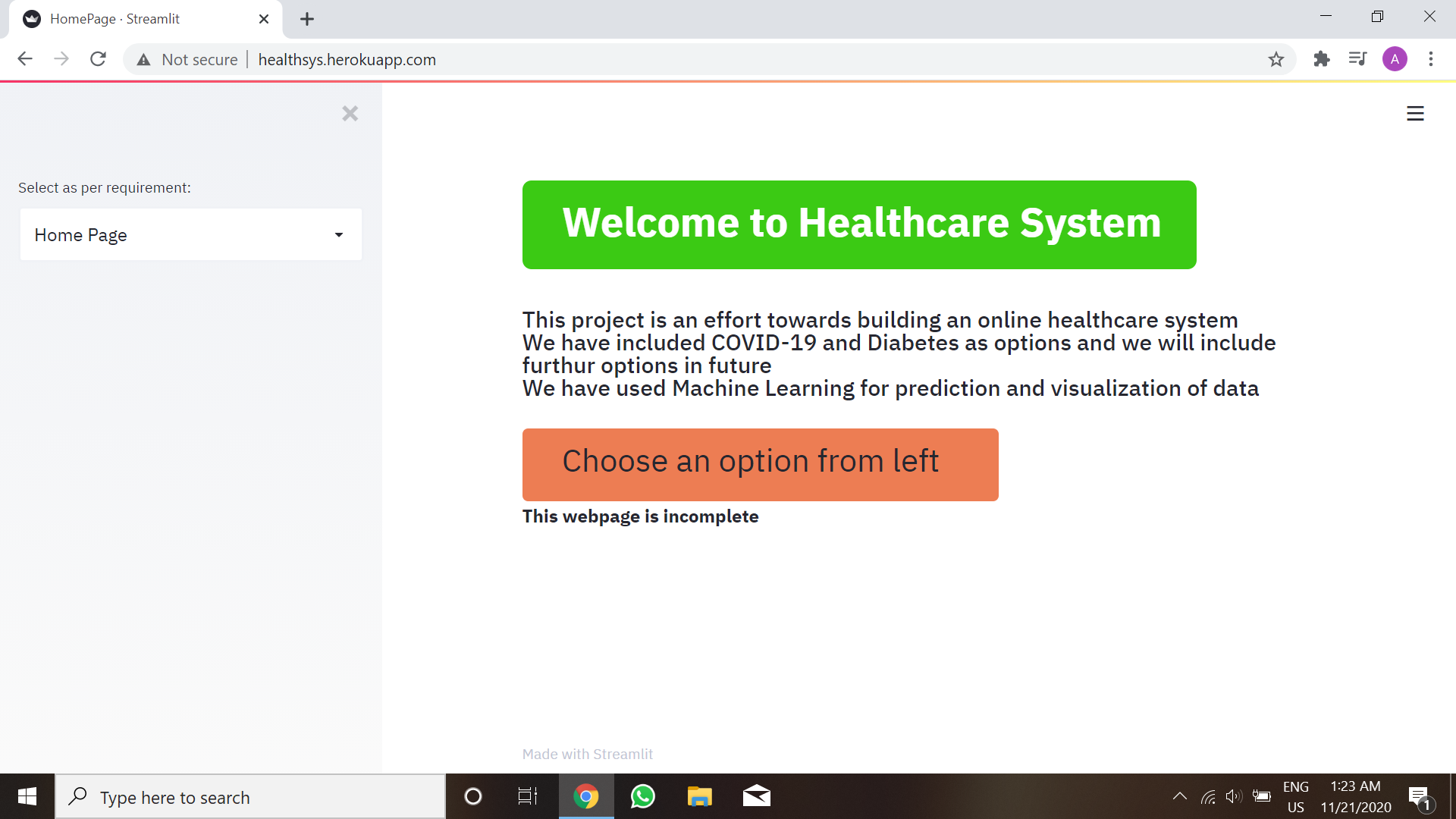Open the volume tray icon
The image size is (1456, 819).
tap(1234, 796)
